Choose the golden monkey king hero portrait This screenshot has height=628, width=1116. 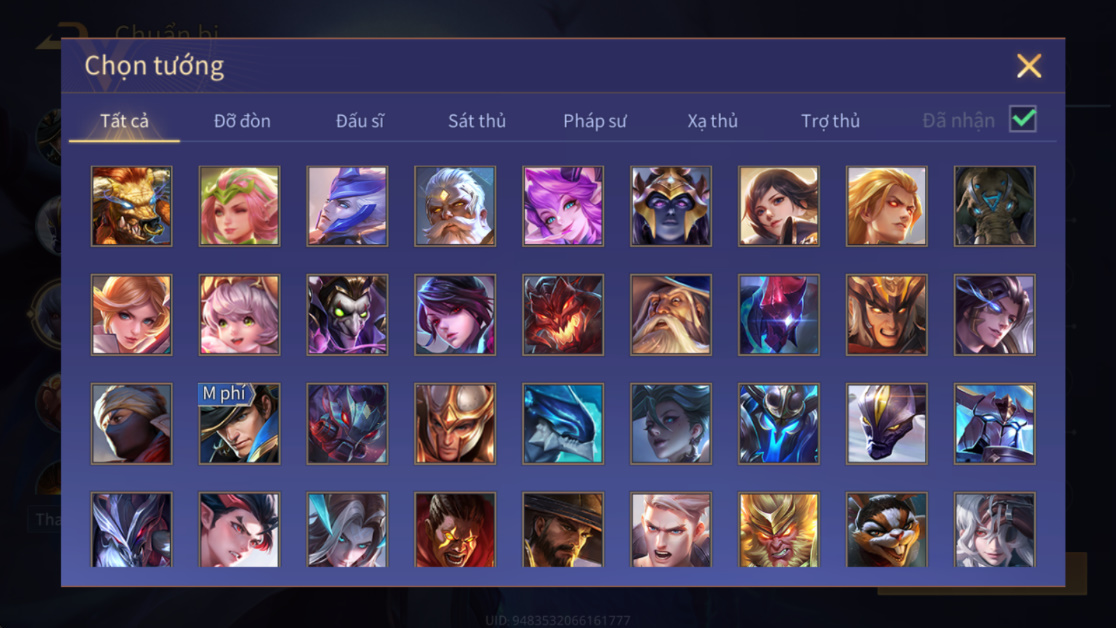point(779,530)
